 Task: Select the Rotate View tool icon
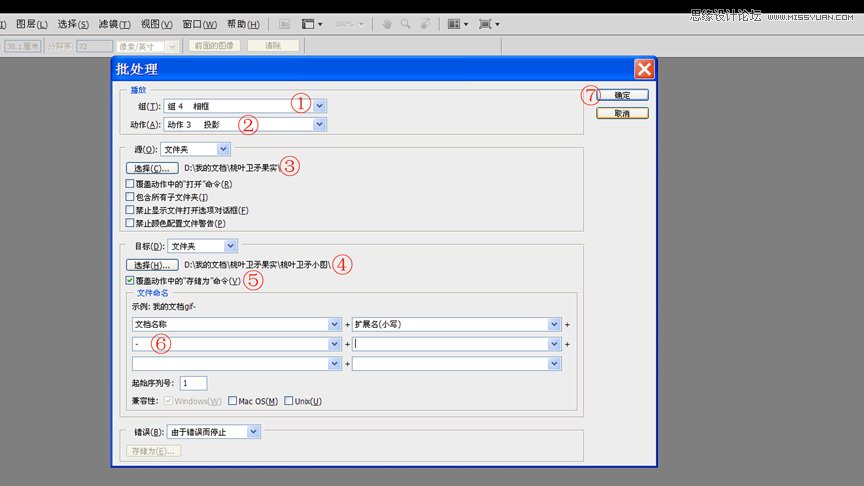425,24
